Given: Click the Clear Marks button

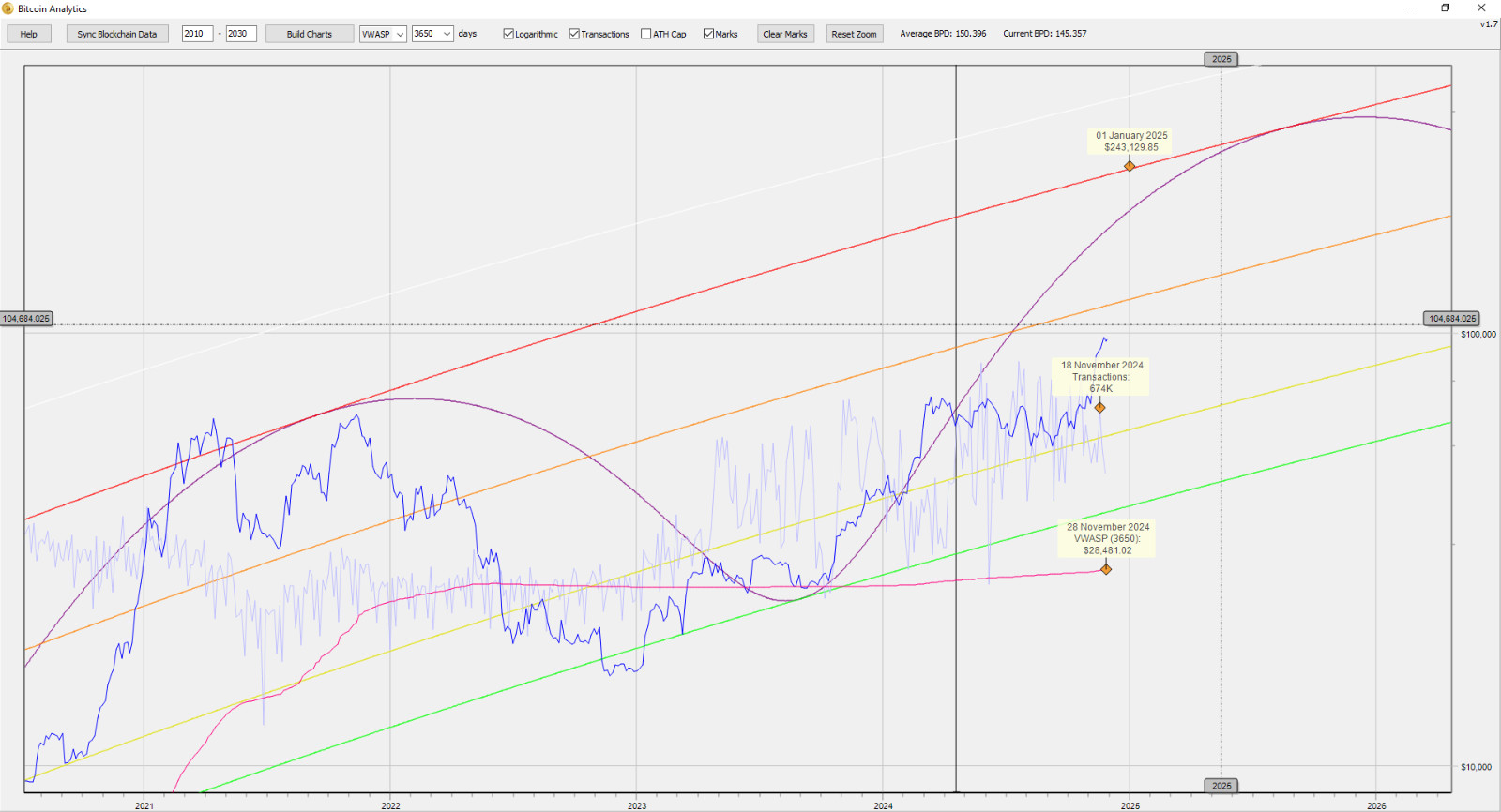Looking at the screenshot, I should click(x=785, y=34).
